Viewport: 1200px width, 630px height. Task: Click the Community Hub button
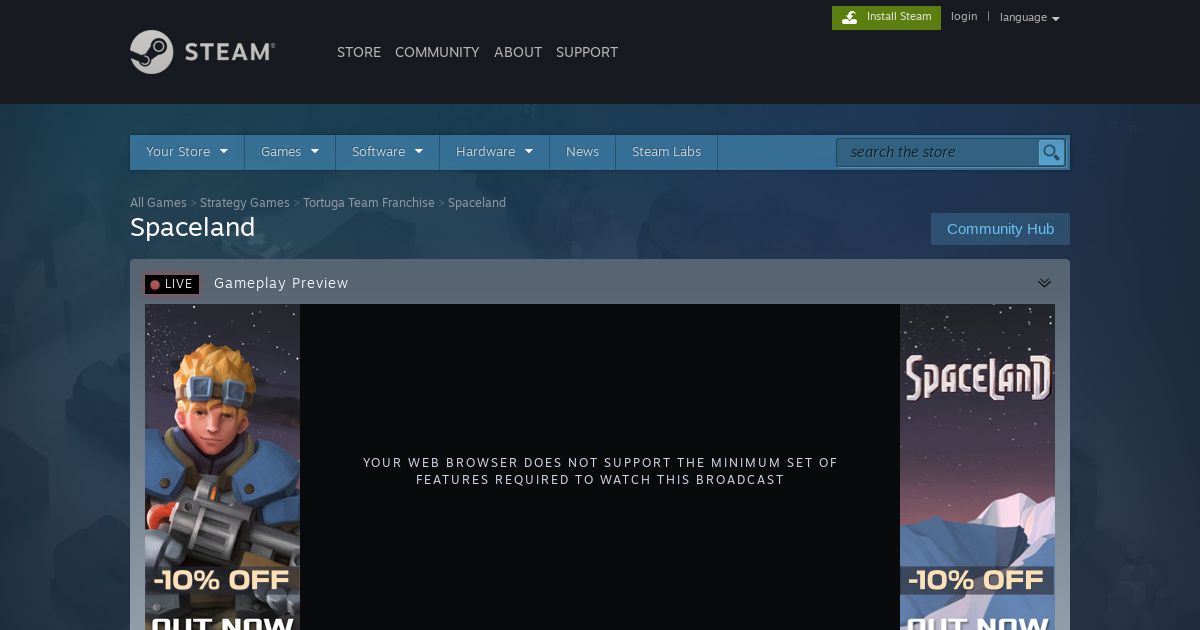[1000, 229]
